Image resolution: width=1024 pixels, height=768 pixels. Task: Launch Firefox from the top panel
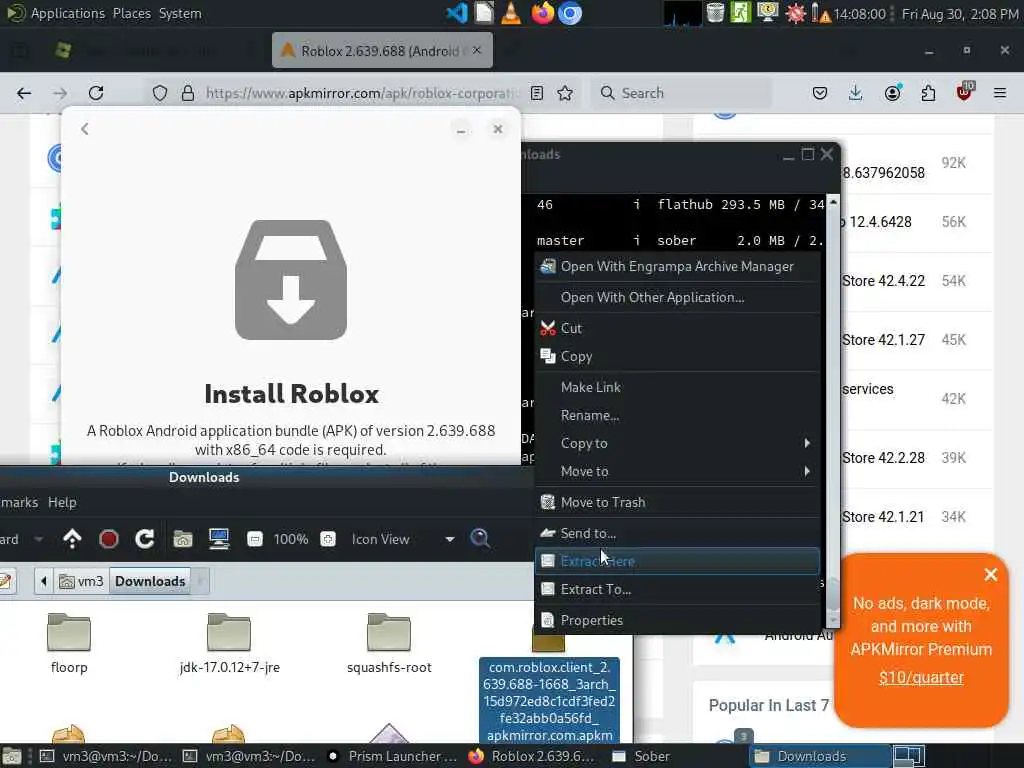point(542,13)
